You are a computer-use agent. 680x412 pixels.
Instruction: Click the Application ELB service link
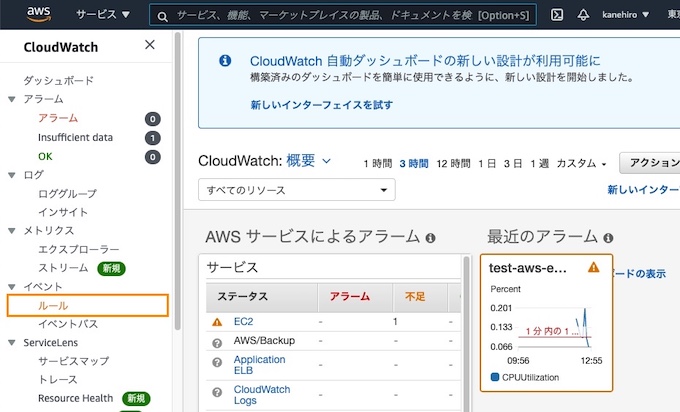(x=259, y=365)
